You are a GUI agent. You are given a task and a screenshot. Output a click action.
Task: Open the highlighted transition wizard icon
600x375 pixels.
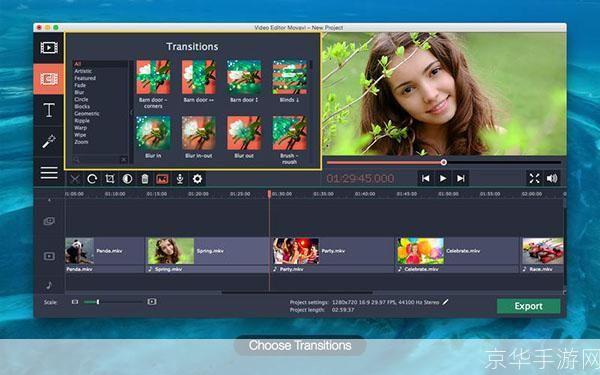(162, 179)
